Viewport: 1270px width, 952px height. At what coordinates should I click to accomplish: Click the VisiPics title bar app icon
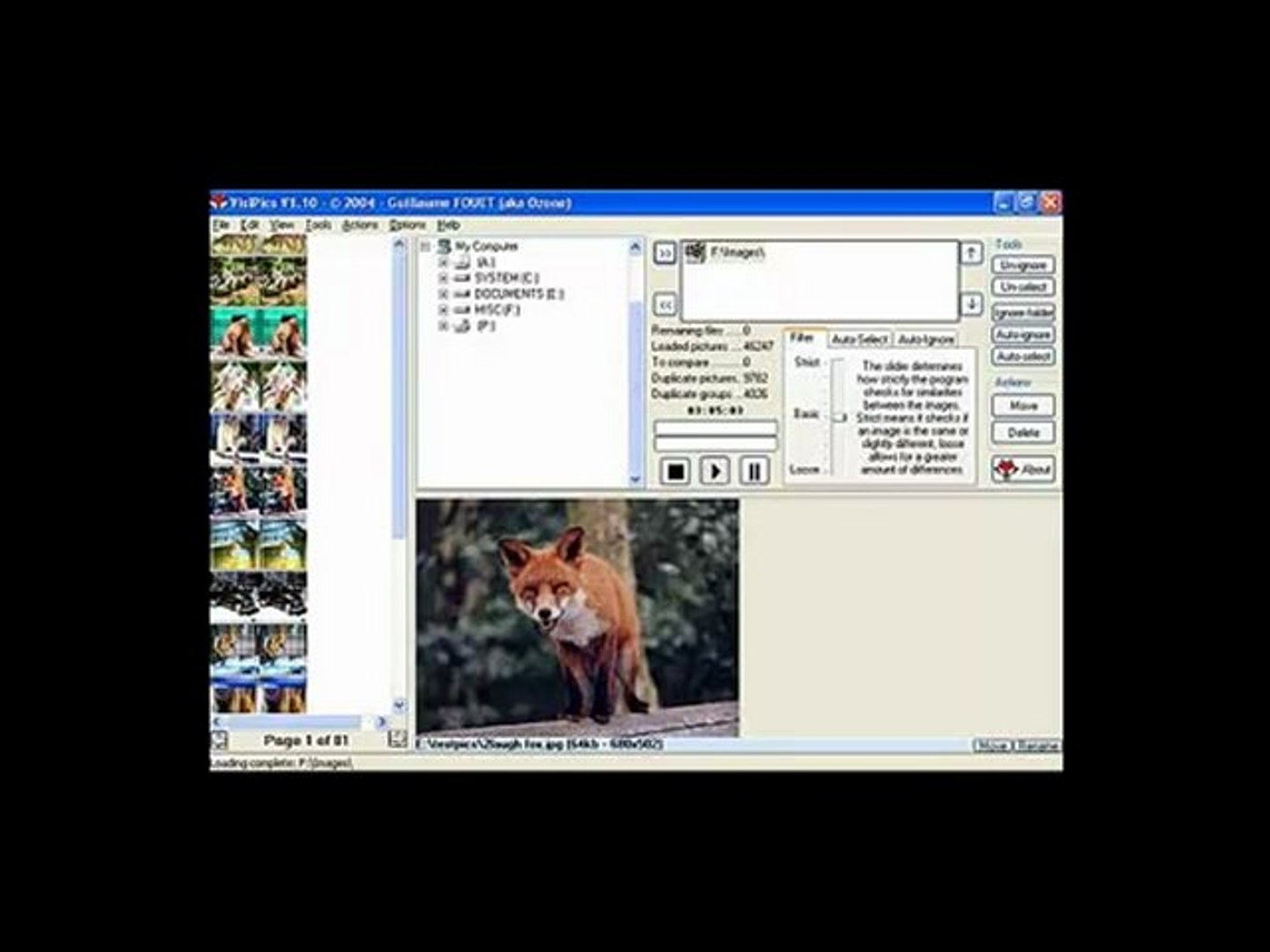point(220,203)
